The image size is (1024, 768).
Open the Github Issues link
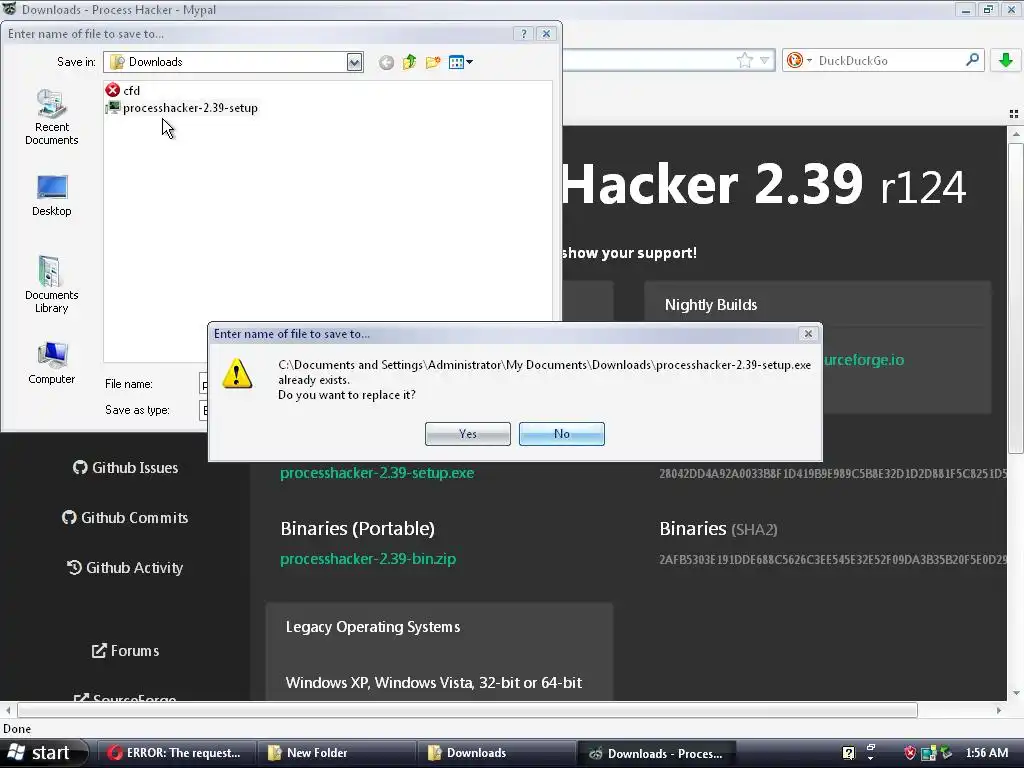[x=125, y=468]
